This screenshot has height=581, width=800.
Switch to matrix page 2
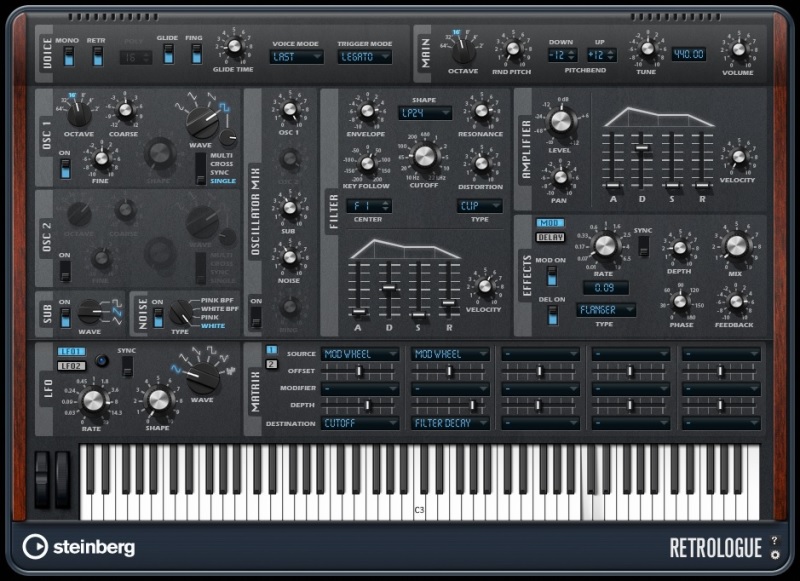pos(271,364)
